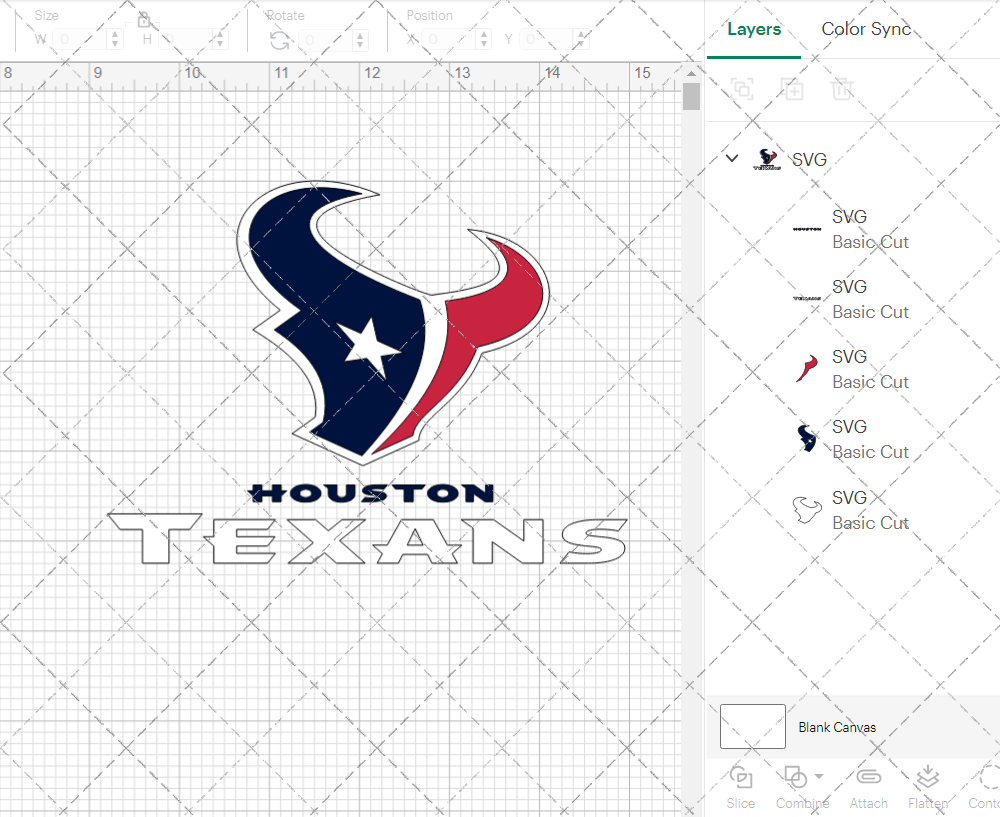Click the Slice tool icon
The width and height of the screenshot is (1000, 817).
click(x=740, y=777)
